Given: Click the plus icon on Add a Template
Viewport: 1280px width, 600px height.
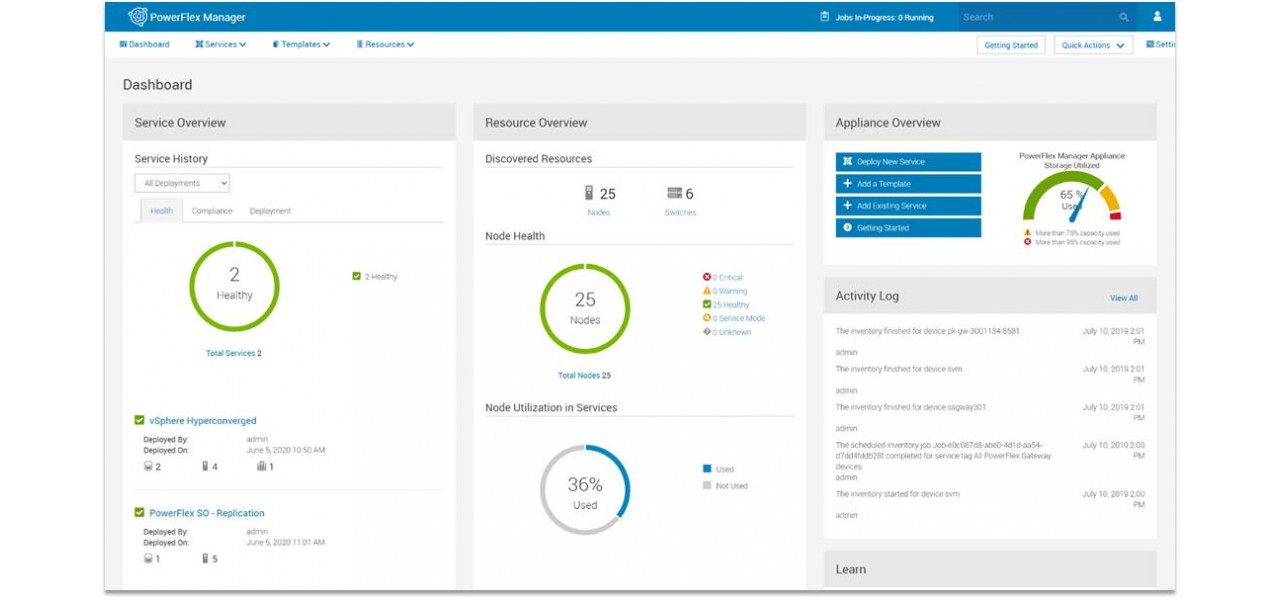Looking at the screenshot, I should (847, 184).
